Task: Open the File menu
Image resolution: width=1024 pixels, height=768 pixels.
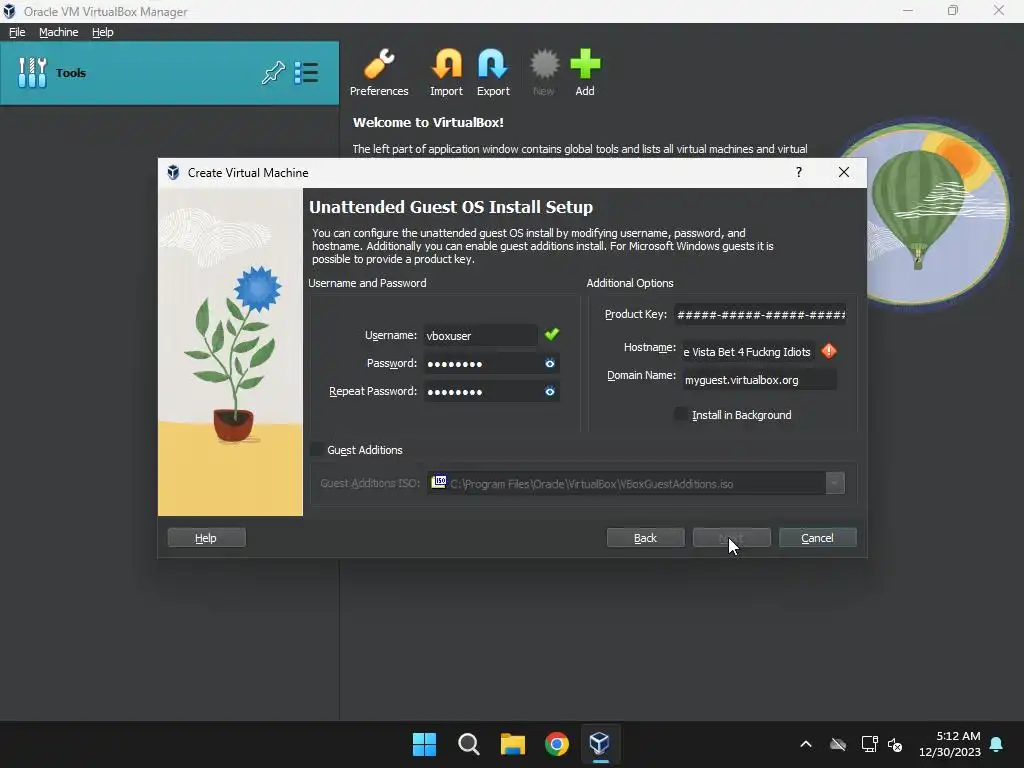Action: click(x=17, y=32)
